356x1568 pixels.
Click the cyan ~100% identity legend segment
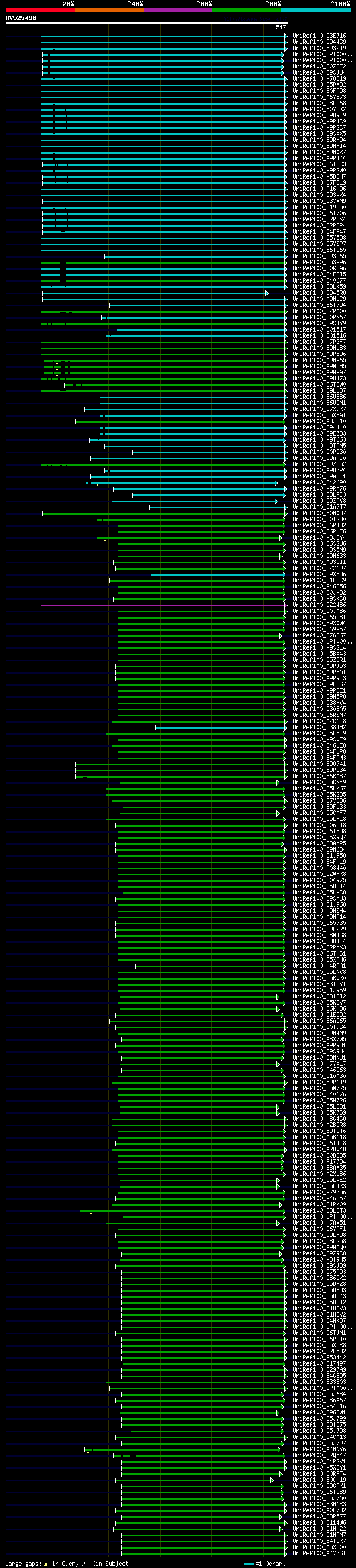(x=316, y=10)
